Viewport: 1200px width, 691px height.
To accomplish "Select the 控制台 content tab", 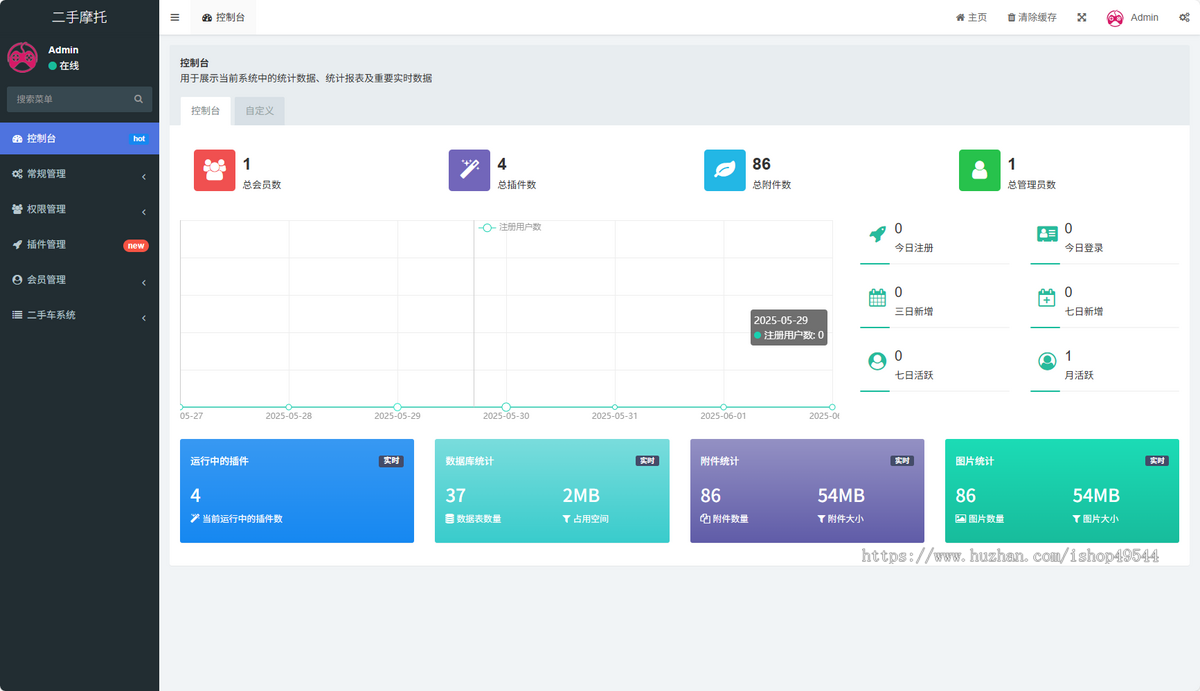I will (x=205, y=111).
